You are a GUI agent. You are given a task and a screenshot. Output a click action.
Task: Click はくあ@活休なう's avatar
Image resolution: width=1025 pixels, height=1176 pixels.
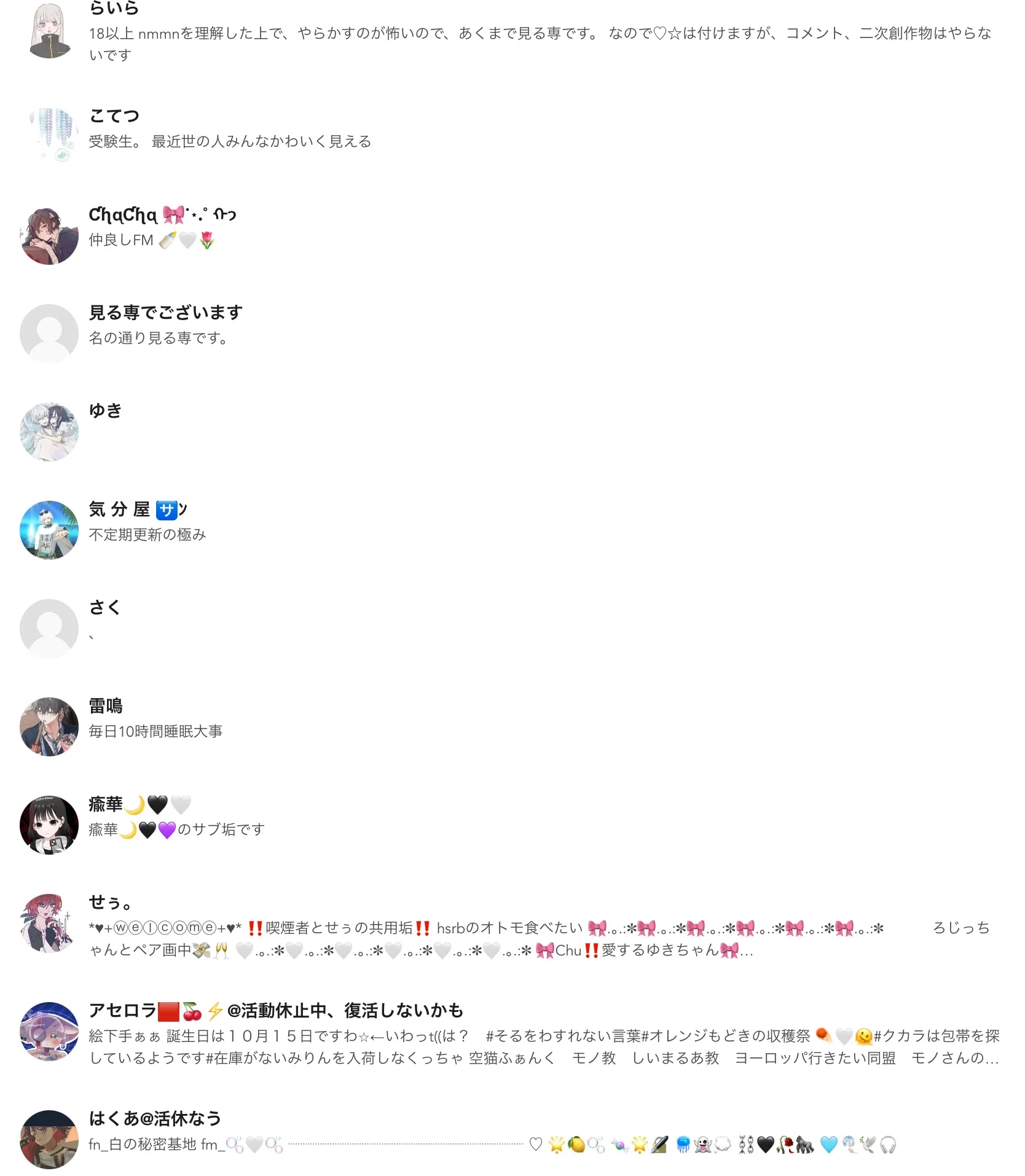coord(49,1139)
